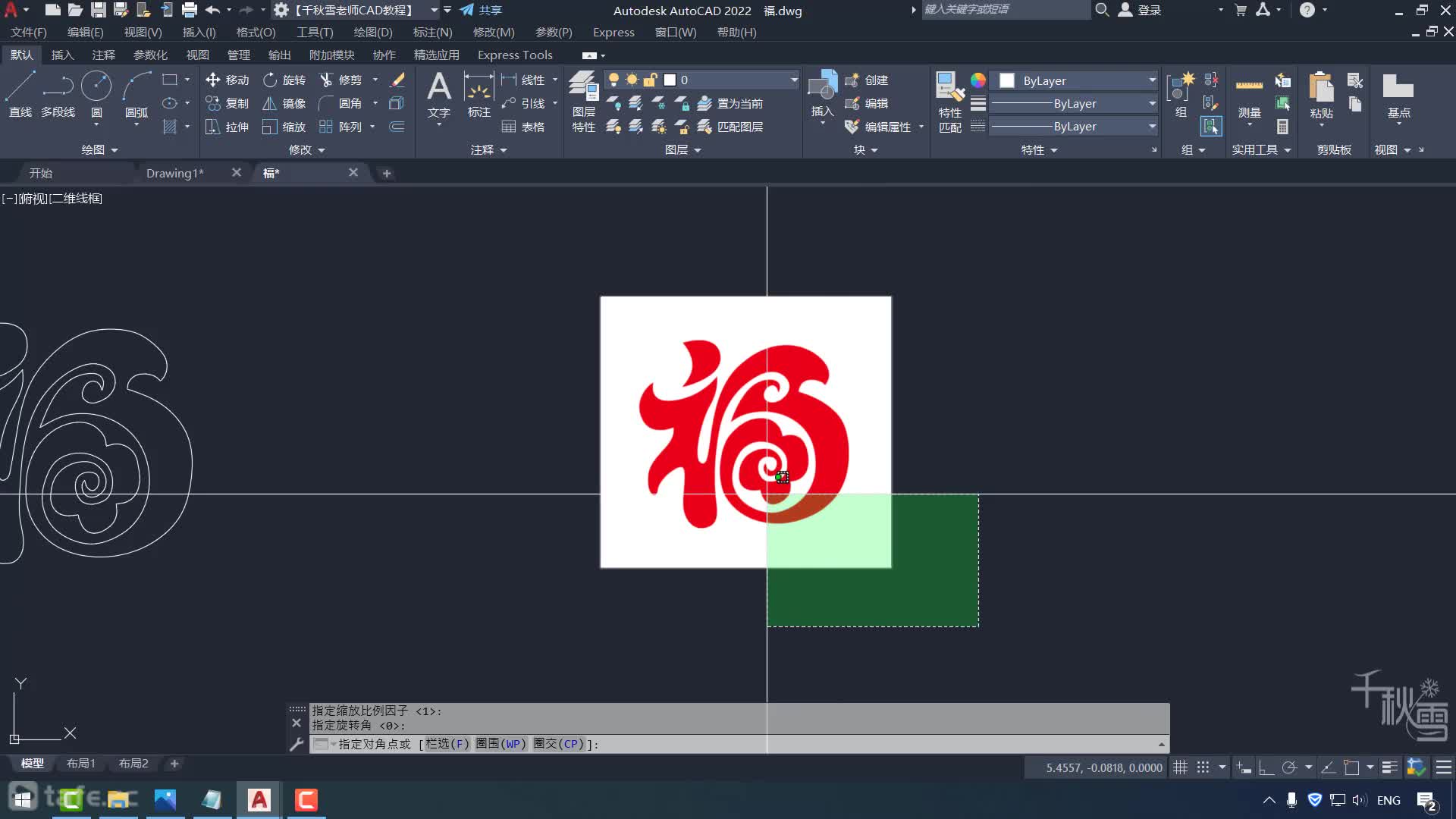Click the Table (表格) tool
1456x819 pixels.
coord(523,127)
